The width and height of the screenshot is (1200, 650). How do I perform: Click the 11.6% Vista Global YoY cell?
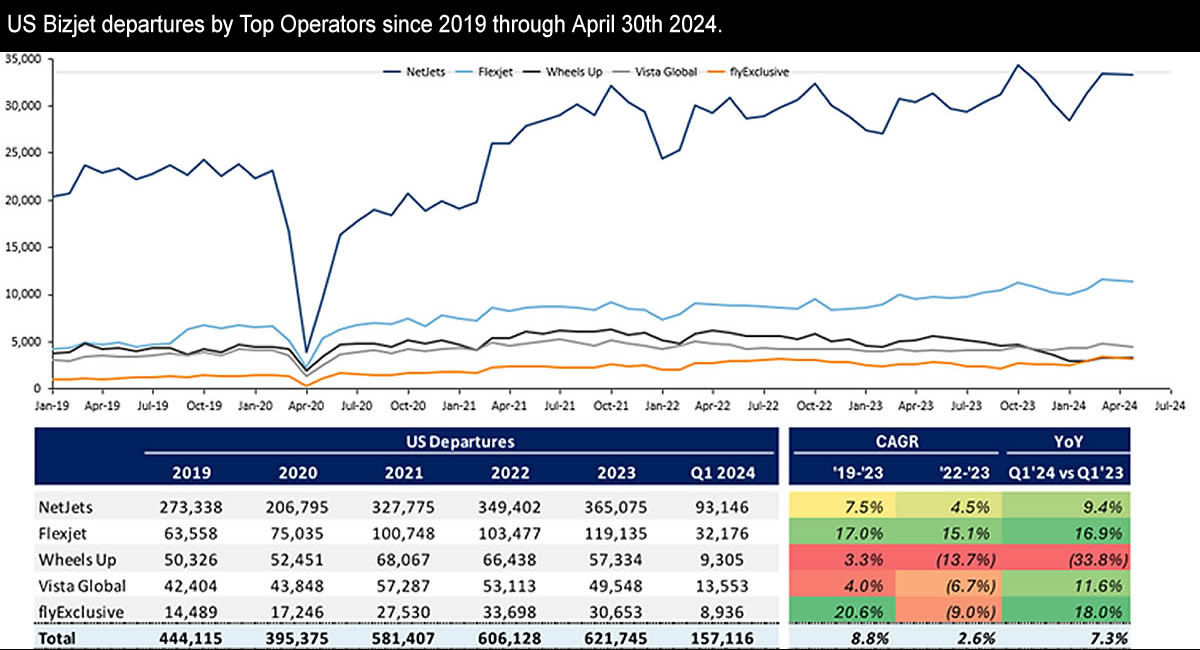click(x=1067, y=583)
